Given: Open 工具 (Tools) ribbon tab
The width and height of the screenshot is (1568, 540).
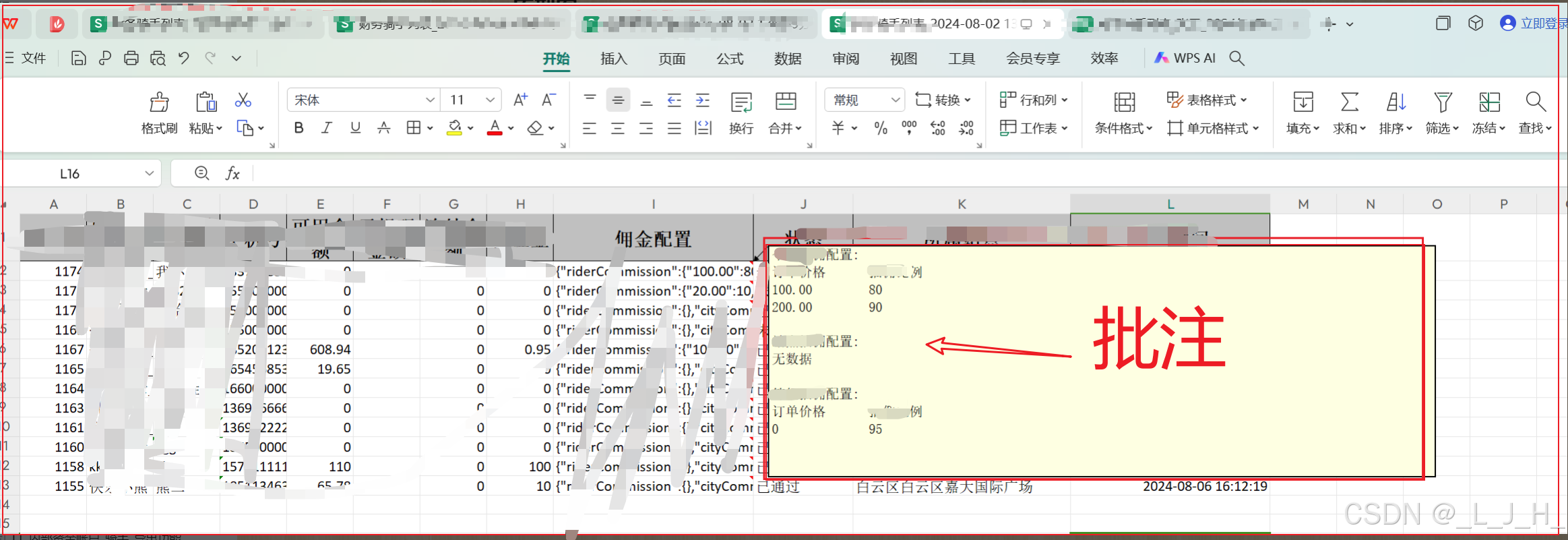Looking at the screenshot, I should (x=962, y=59).
